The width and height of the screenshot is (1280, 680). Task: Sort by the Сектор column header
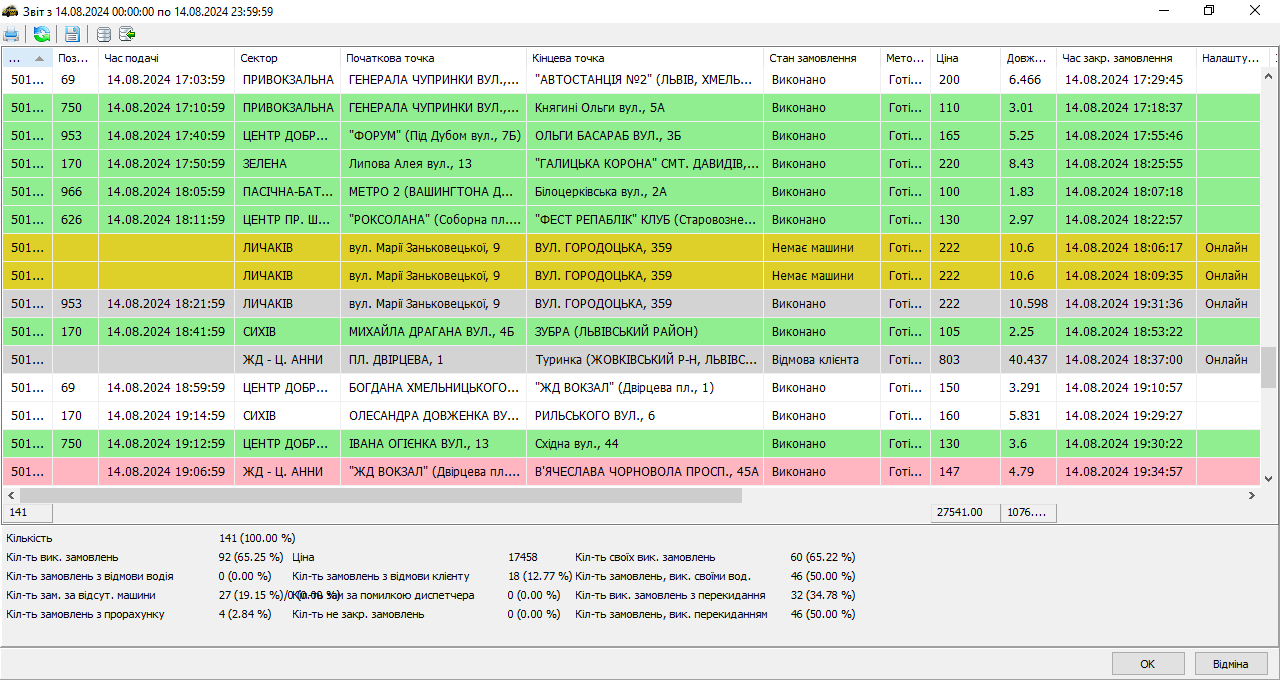click(288, 58)
